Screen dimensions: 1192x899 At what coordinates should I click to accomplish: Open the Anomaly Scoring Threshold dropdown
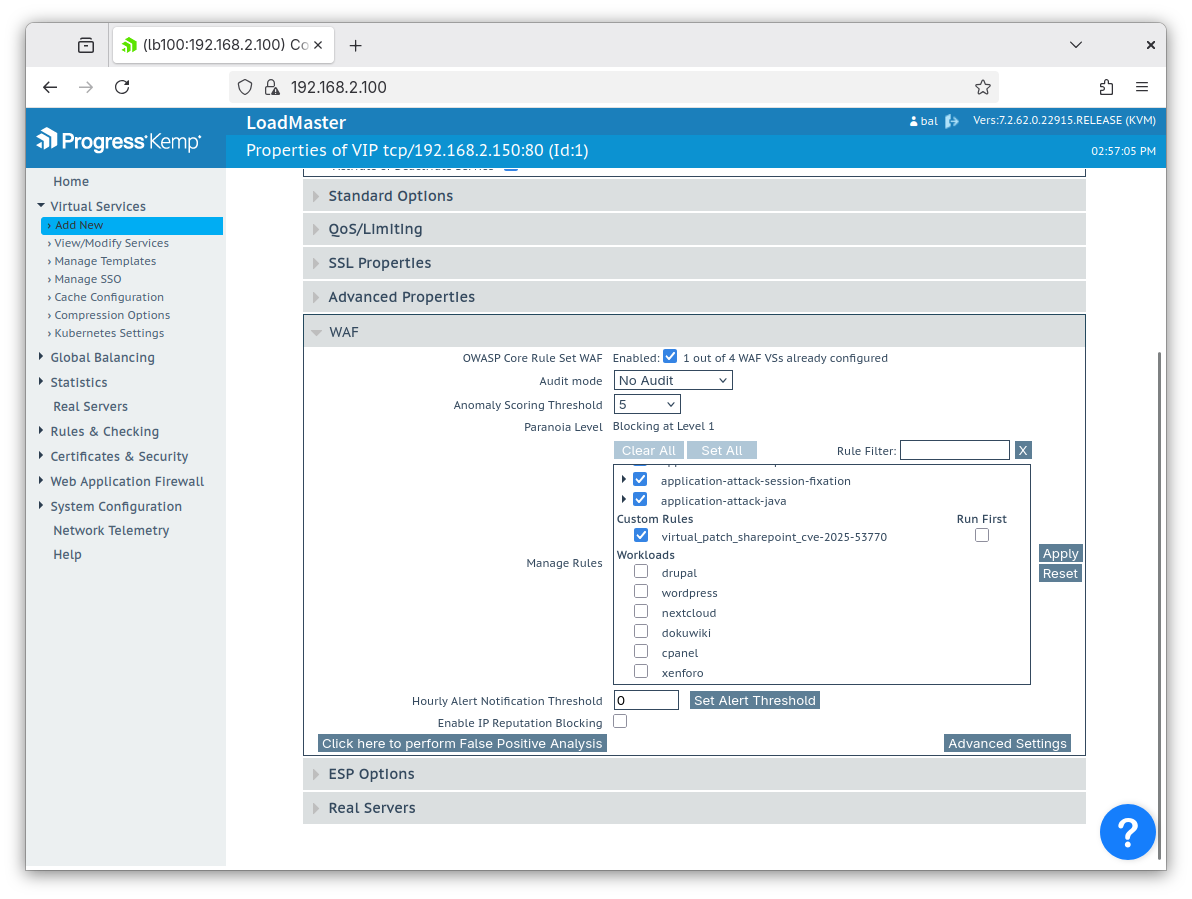[646, 404]
